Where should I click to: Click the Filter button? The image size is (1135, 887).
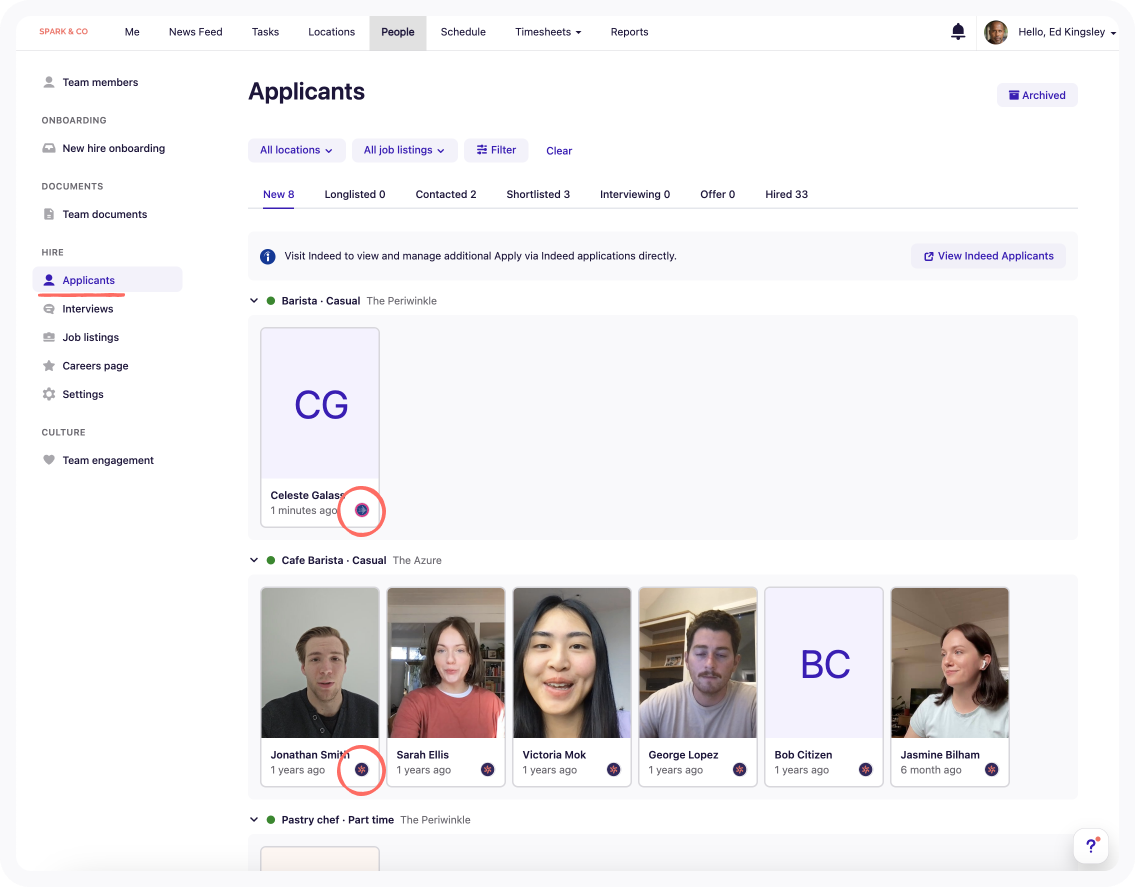coord(496,150)
